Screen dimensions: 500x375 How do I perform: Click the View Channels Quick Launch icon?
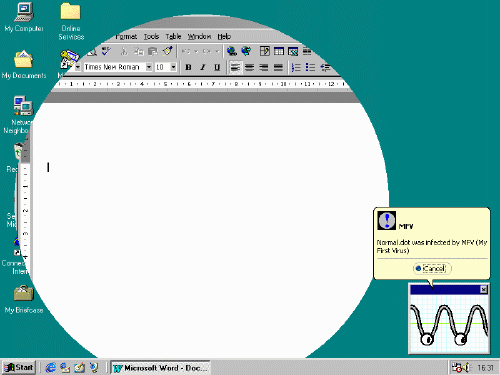94,368
